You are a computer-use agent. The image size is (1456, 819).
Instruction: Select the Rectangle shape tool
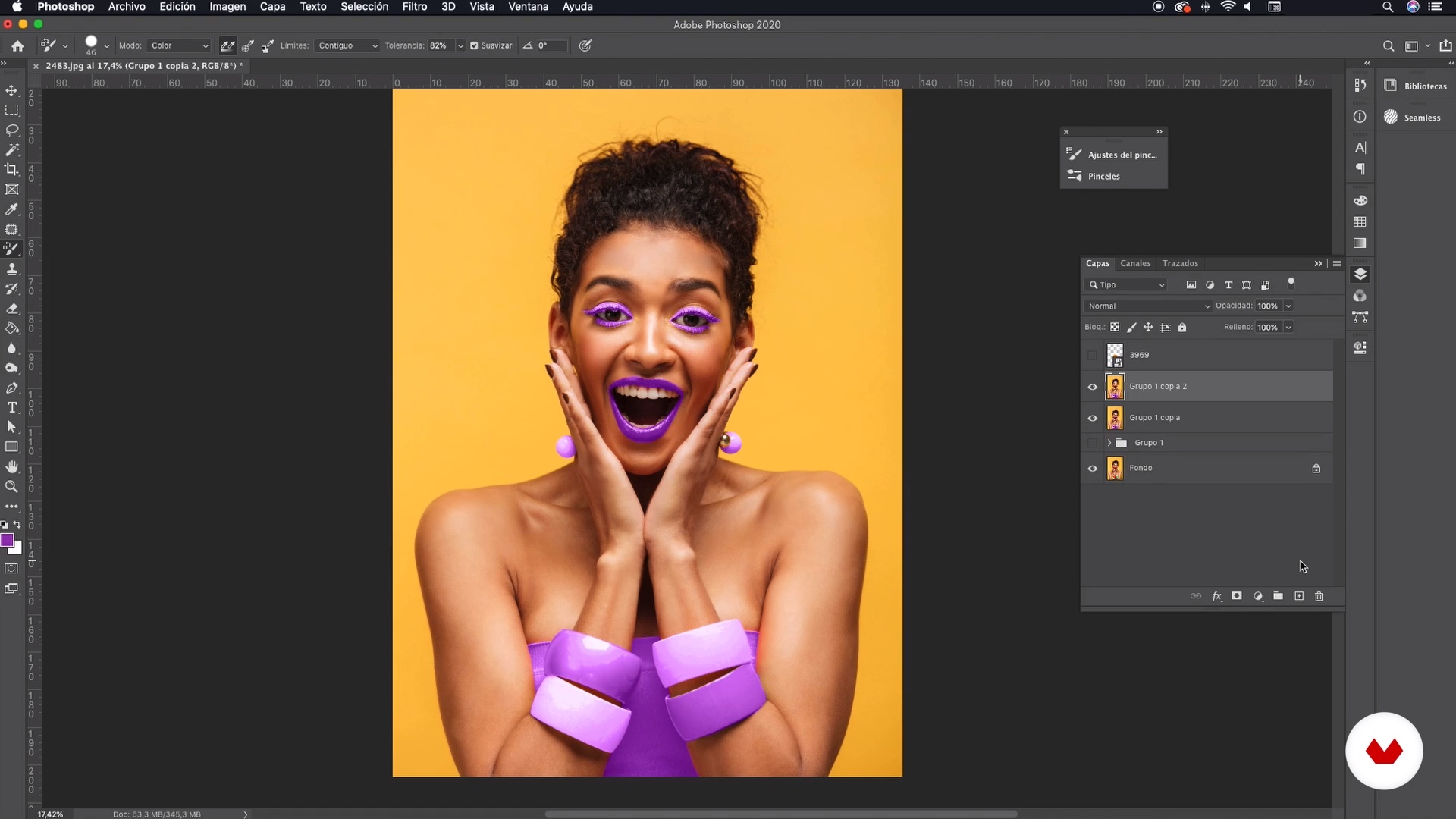[12, 447]
